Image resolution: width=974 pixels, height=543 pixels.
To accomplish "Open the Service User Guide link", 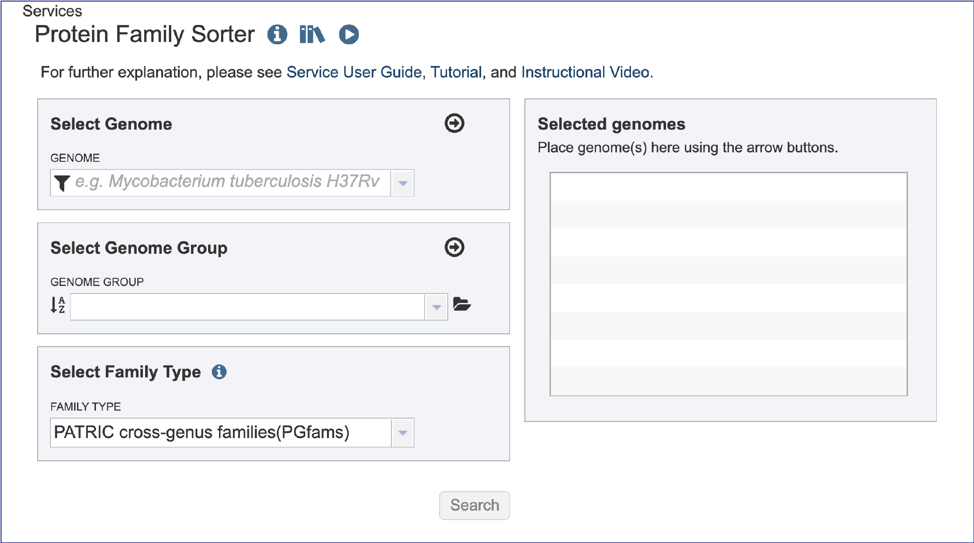I will [x=354, y=73].
